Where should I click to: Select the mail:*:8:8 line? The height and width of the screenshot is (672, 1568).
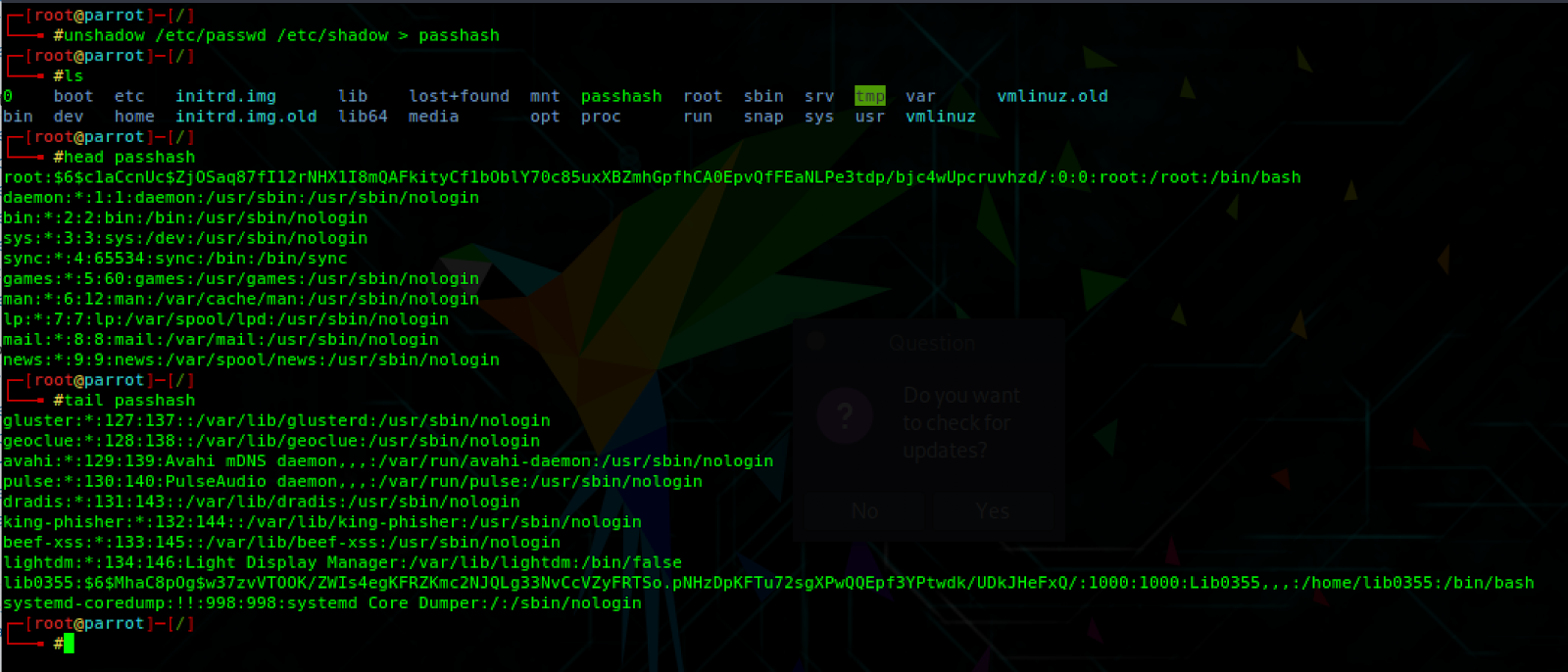(221, 340)
